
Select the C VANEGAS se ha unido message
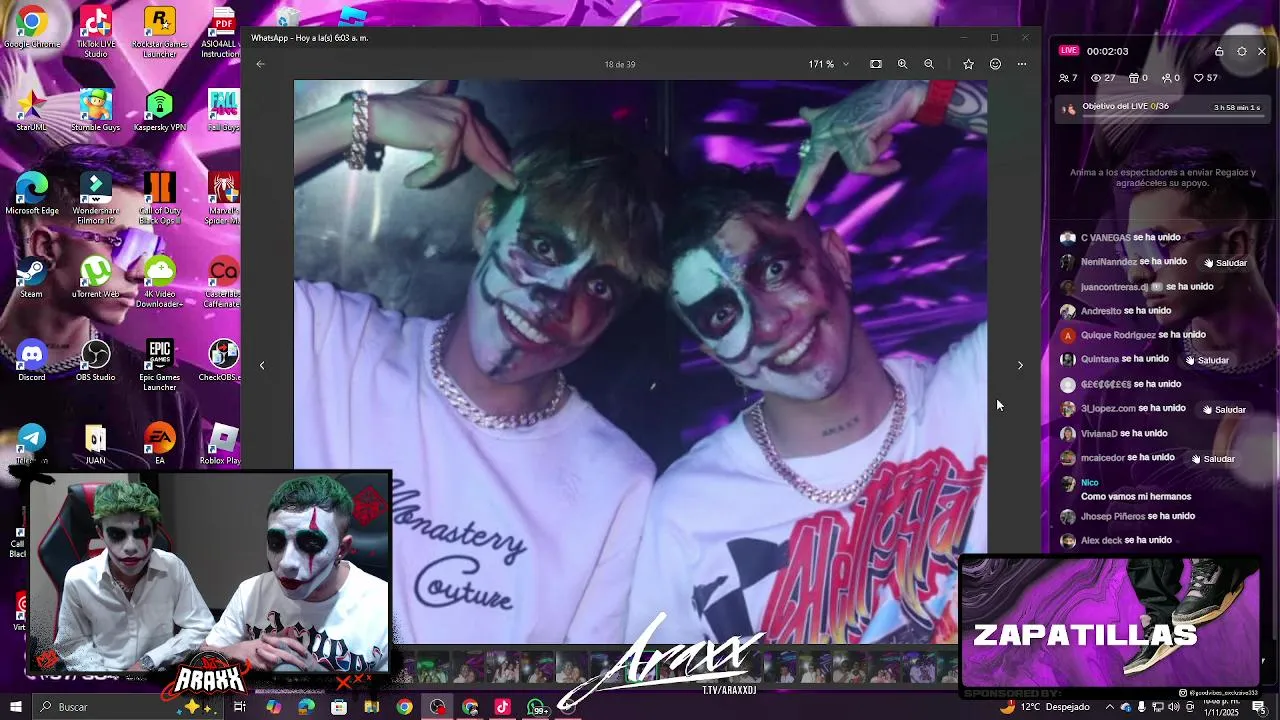pos(1120,238)
